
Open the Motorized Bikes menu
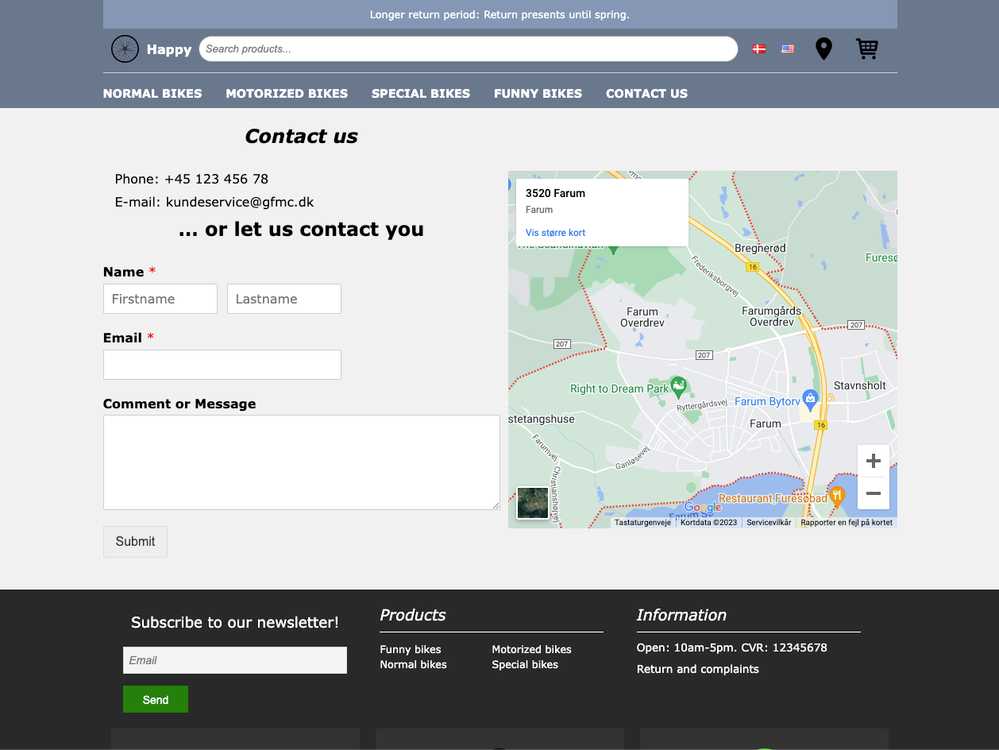point(287,93)
